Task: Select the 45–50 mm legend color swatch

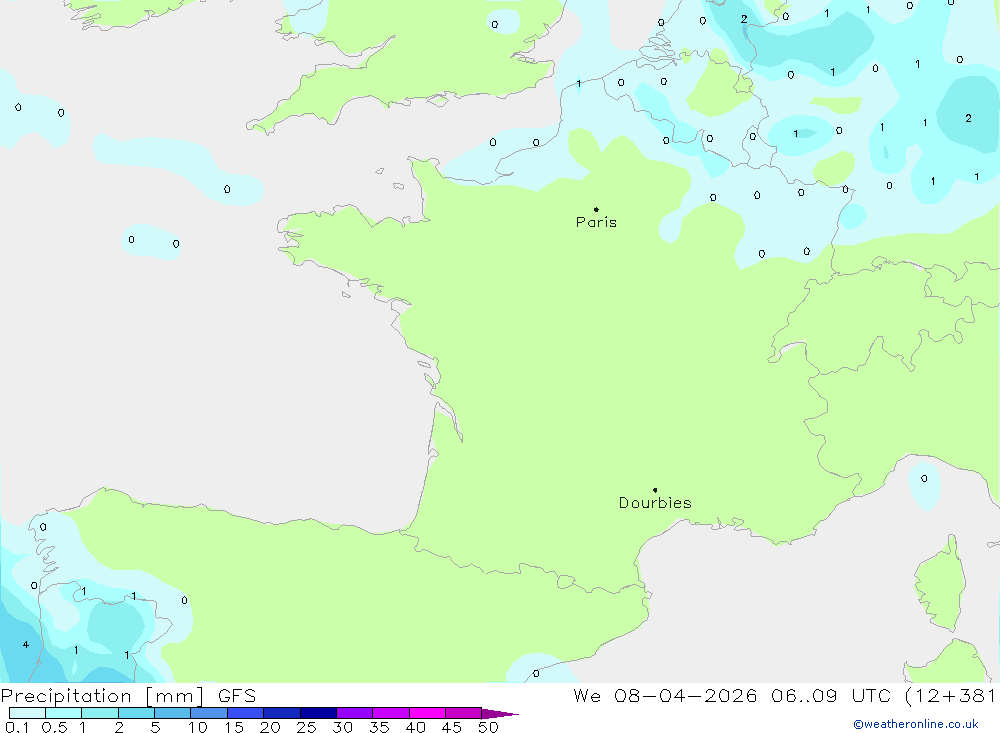Action: tap(464, 713)
